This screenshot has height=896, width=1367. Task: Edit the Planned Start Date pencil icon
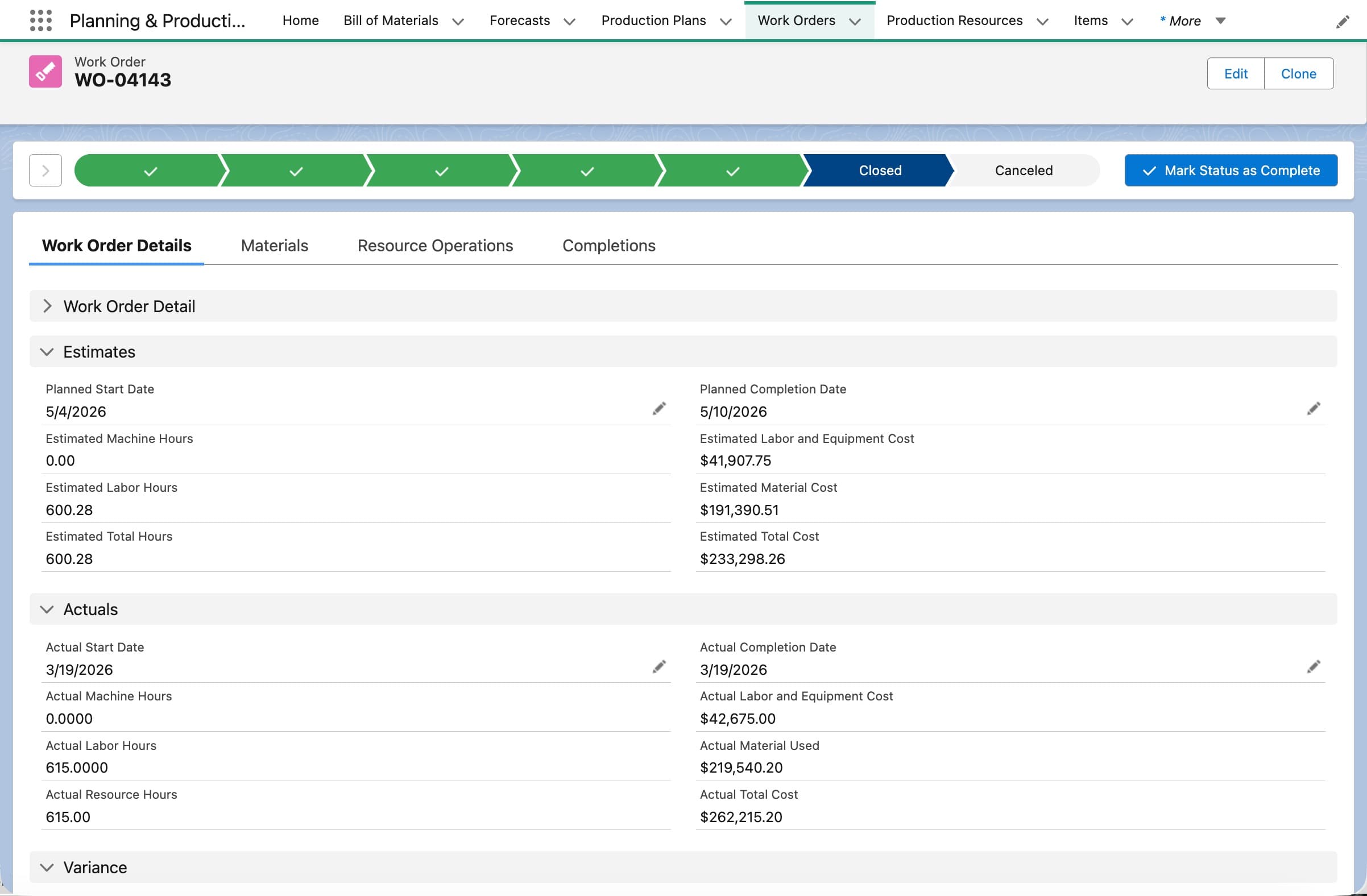click(659, 409)
